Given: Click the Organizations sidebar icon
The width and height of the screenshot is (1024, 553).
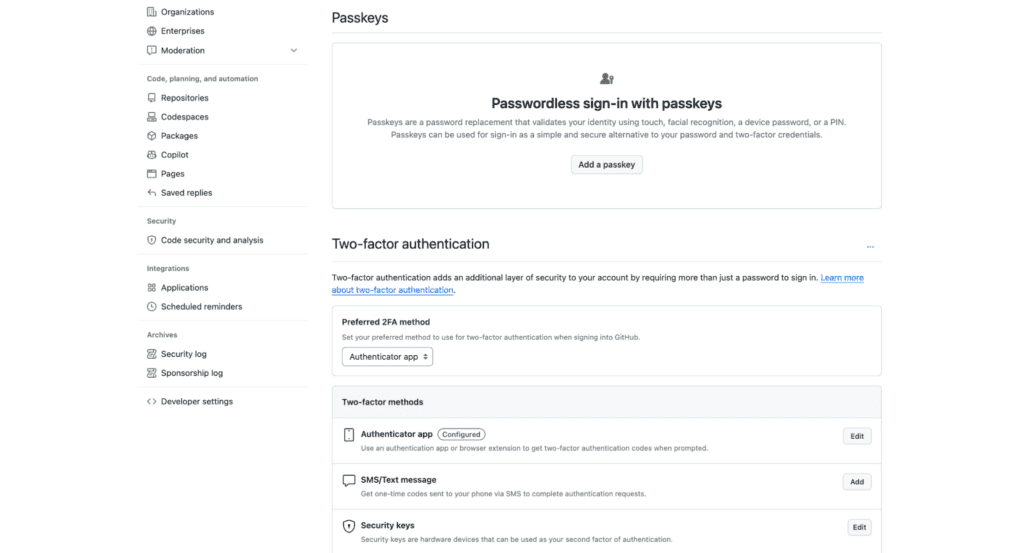Looking at the screenshot, I should (x=152, y=12).
